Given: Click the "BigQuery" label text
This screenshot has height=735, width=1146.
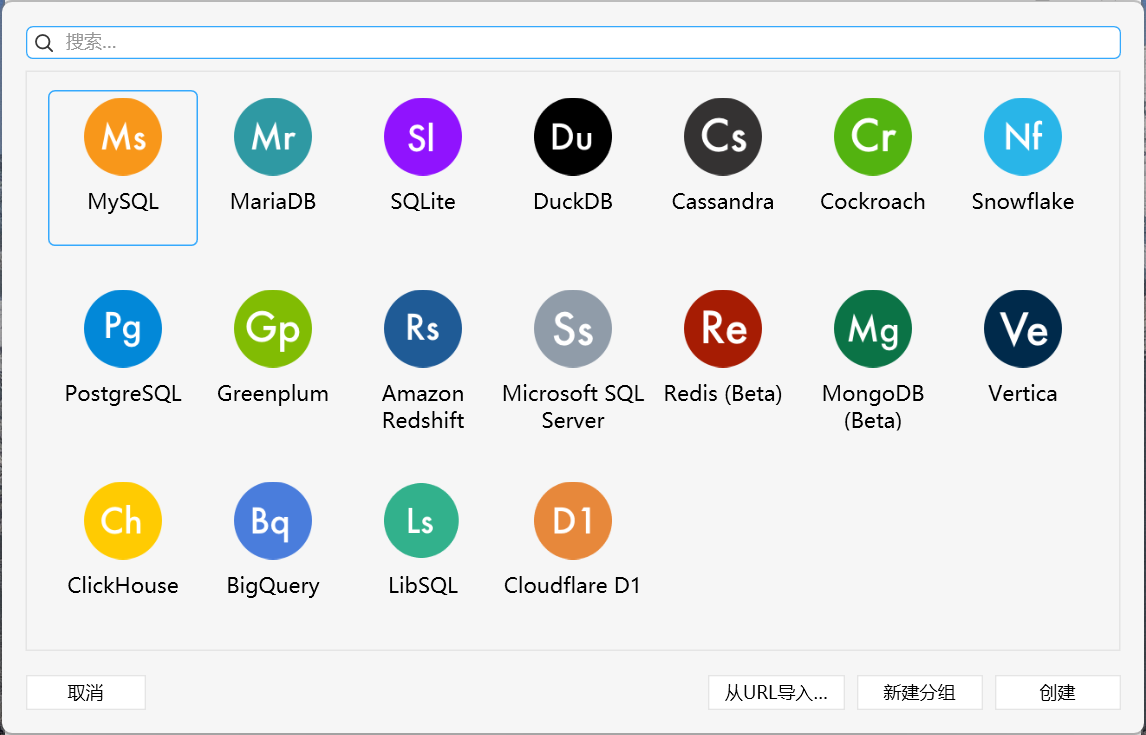Looking at the screenshot, I should tap(273, 586).
